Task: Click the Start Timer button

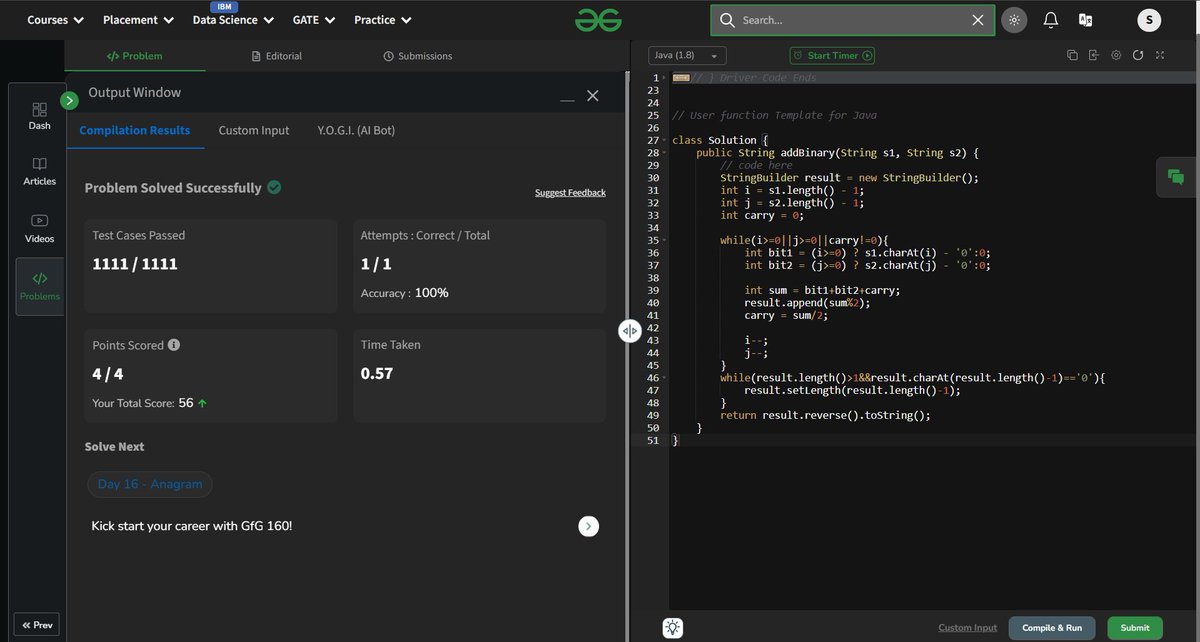Action: click(832, 56)
